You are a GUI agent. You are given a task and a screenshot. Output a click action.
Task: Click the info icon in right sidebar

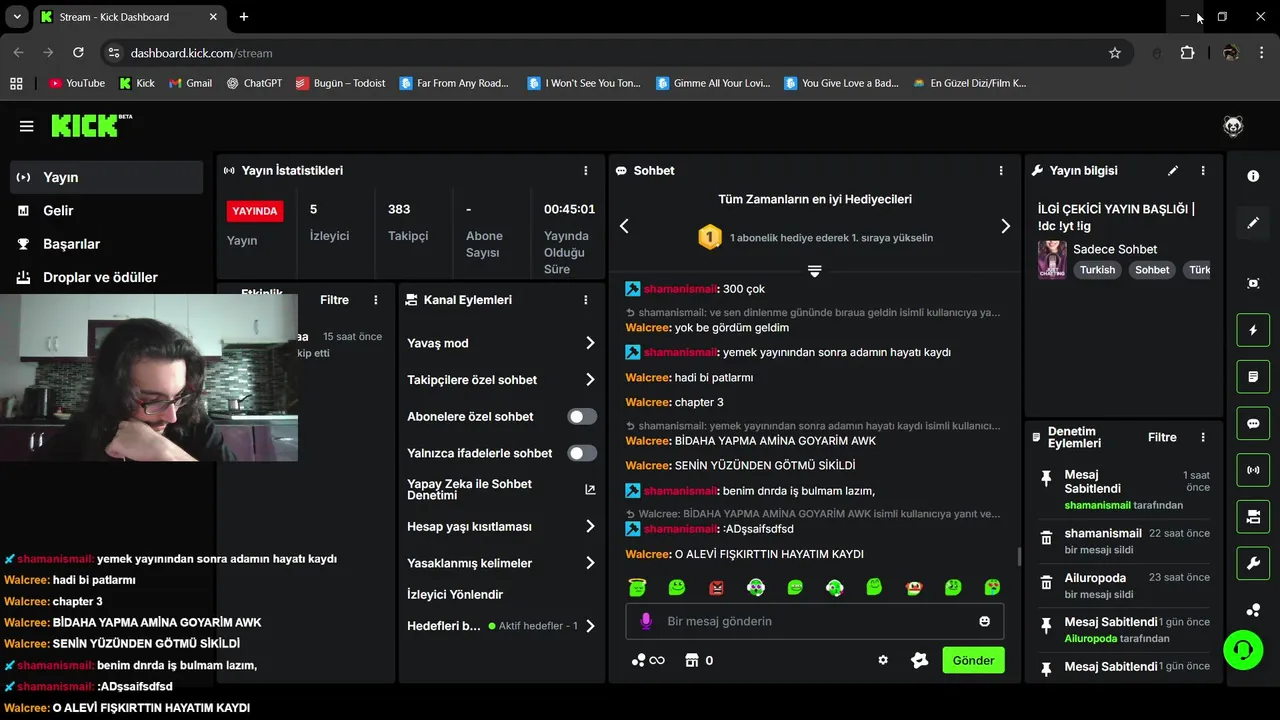click(x=1253, y=176)
